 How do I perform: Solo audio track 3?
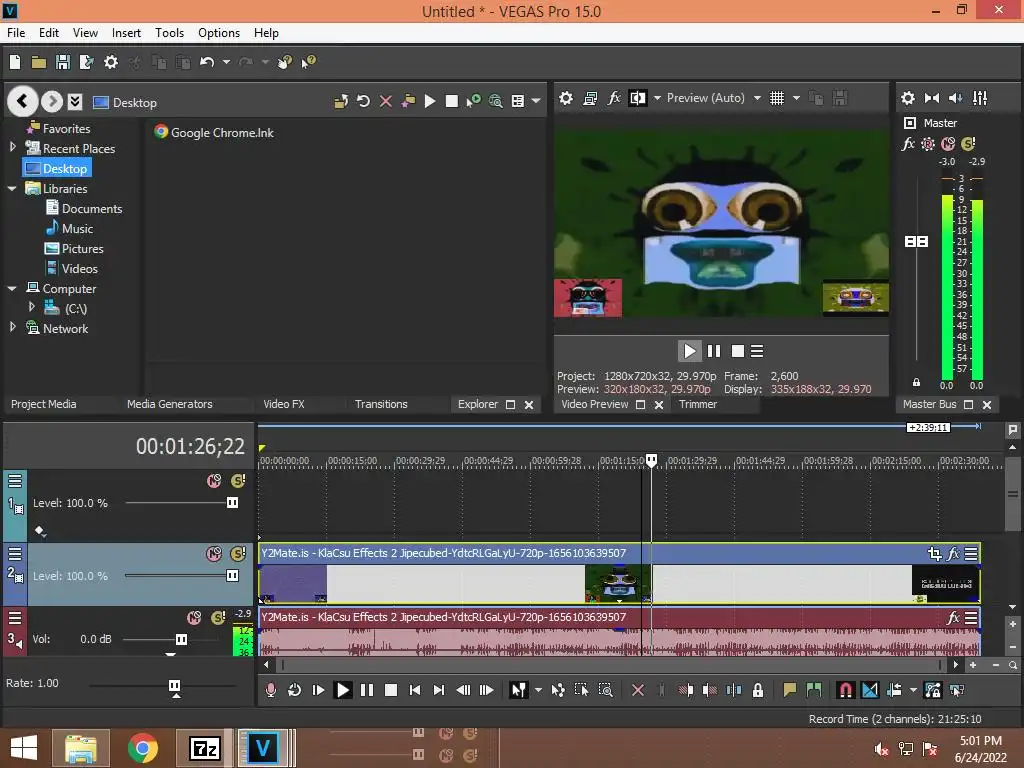click(x=218, y=617)
